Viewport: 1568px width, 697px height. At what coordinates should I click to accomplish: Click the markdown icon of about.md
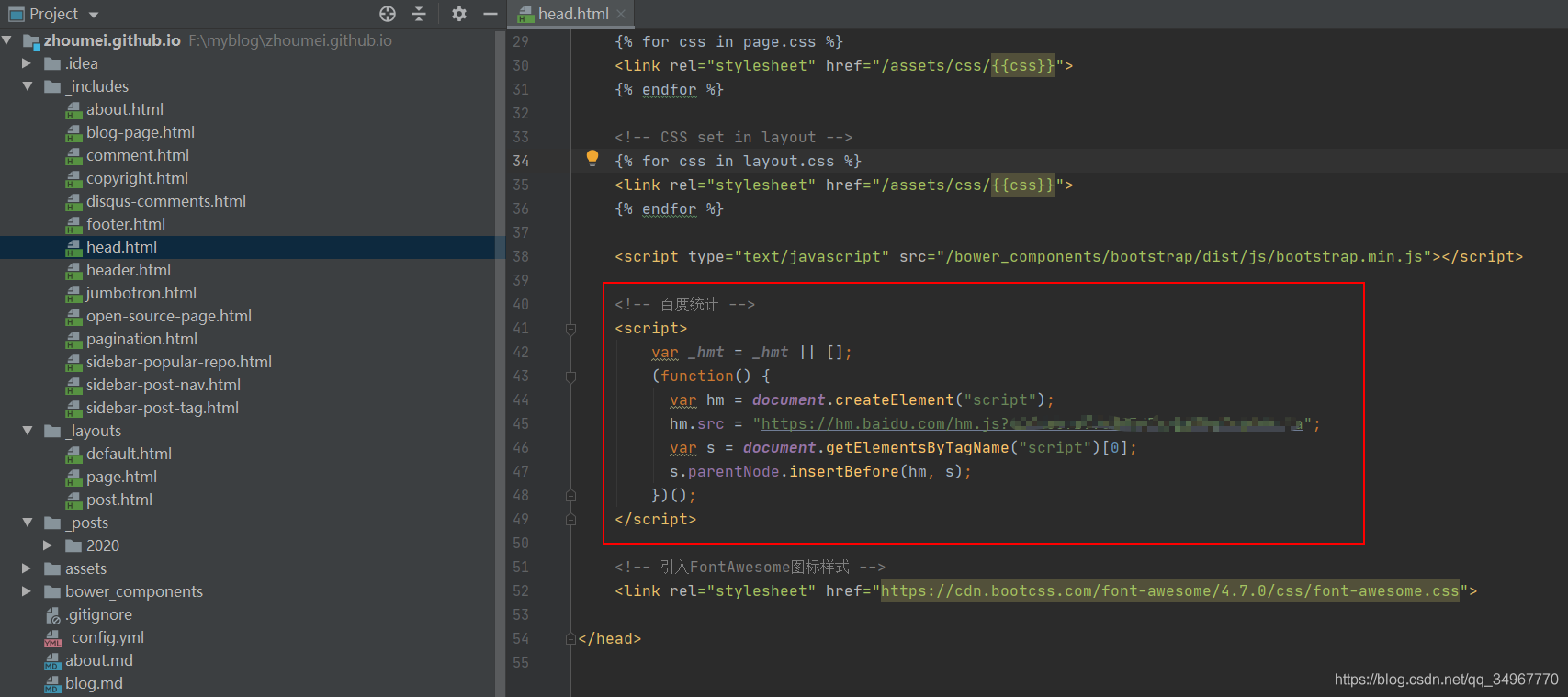point(52,661)
